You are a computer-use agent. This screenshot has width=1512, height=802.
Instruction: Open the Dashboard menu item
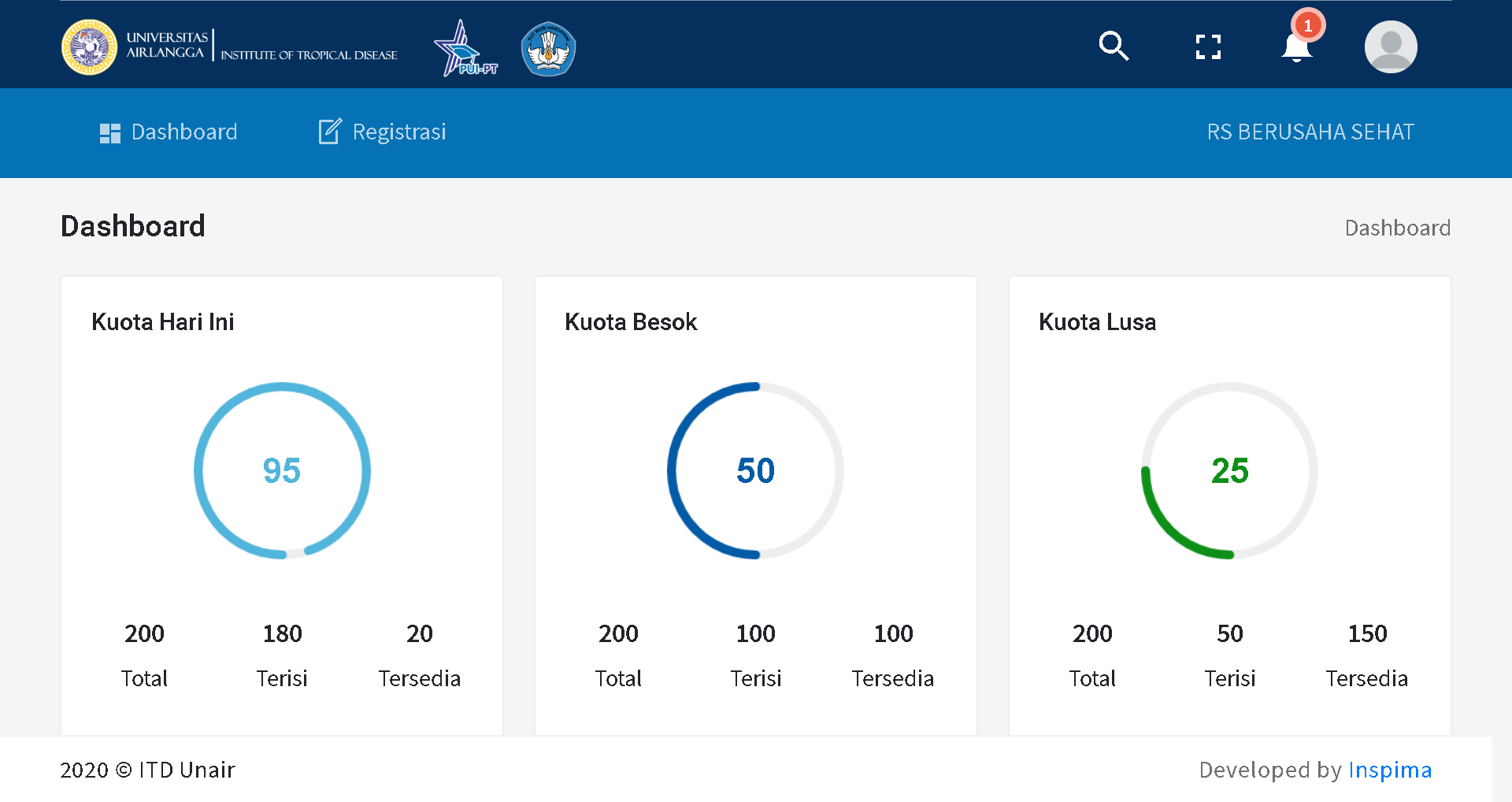183,132
